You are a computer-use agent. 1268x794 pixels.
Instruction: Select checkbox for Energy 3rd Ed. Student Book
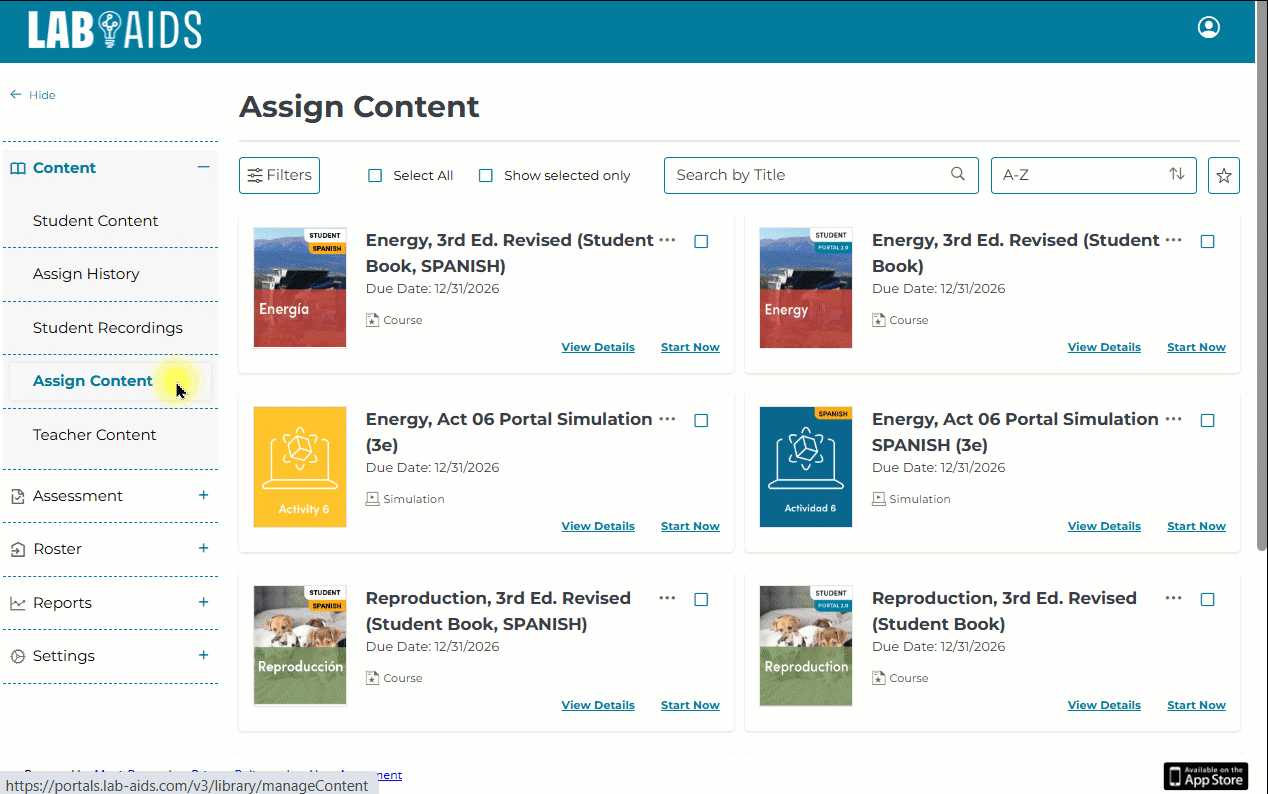pos(1207,241)
